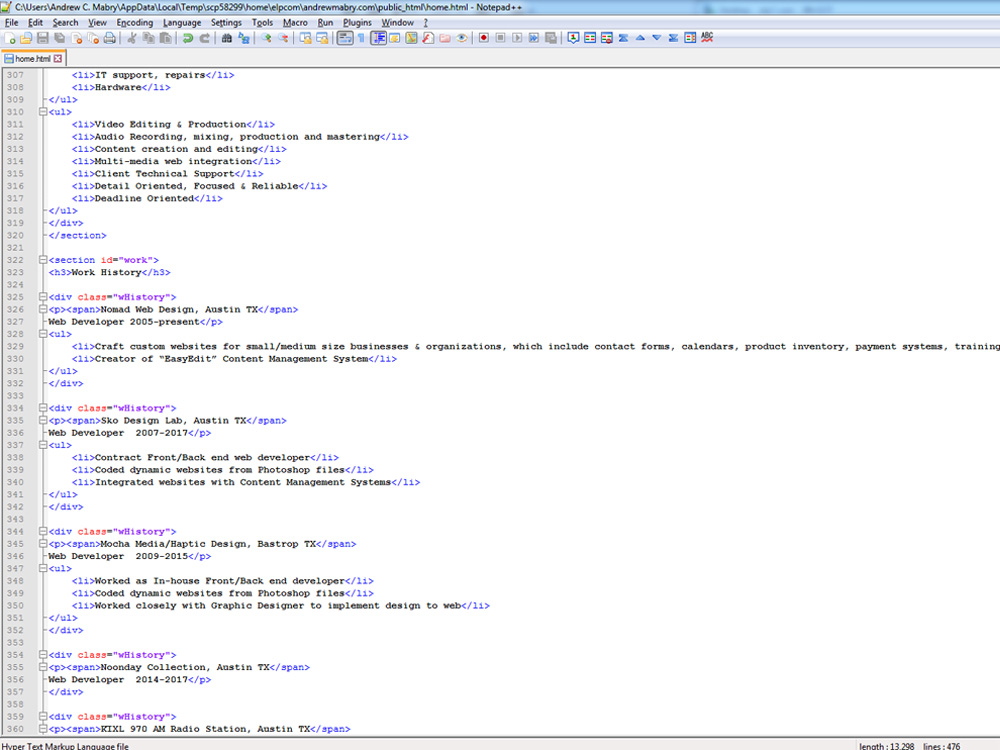Viewport: 1000px width, 750px height.
Task: Toggle the indent guide toolbar button
Action: 379,38
